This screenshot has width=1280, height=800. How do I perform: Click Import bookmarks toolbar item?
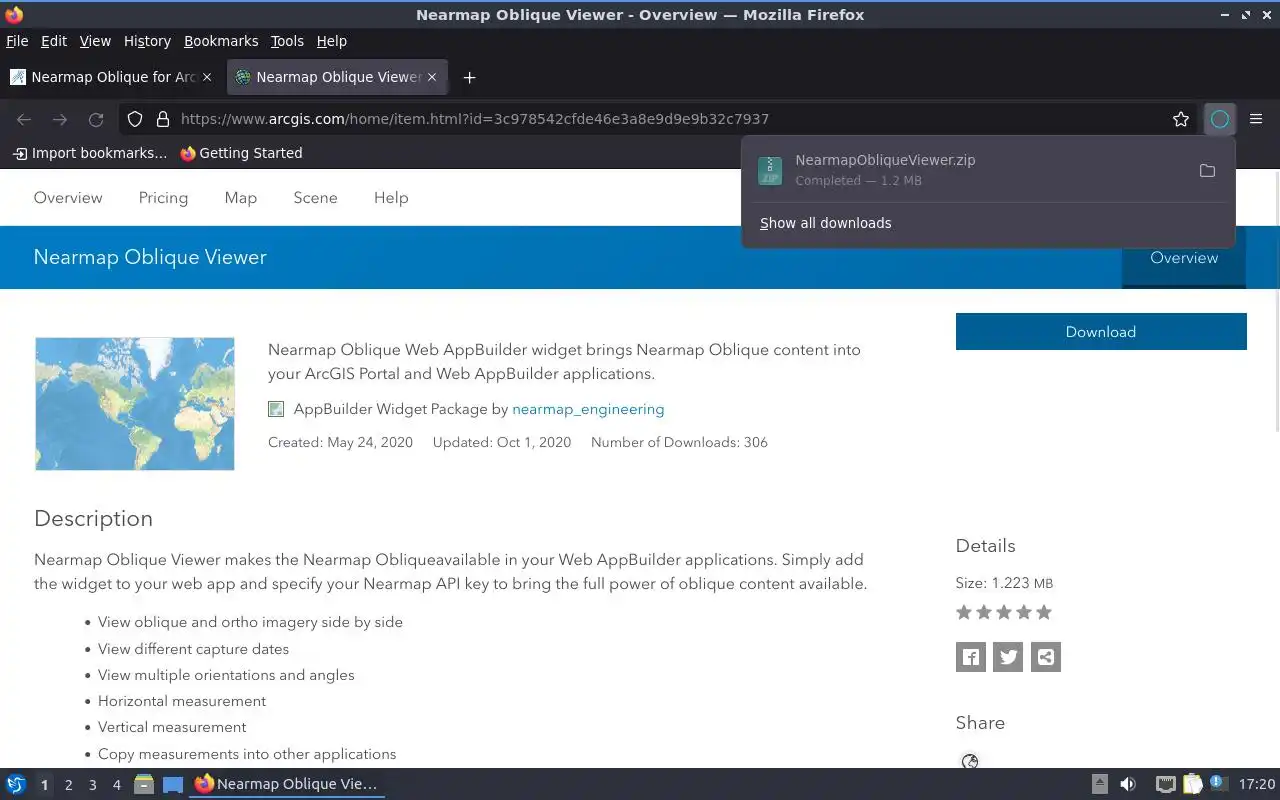[90, 153]
